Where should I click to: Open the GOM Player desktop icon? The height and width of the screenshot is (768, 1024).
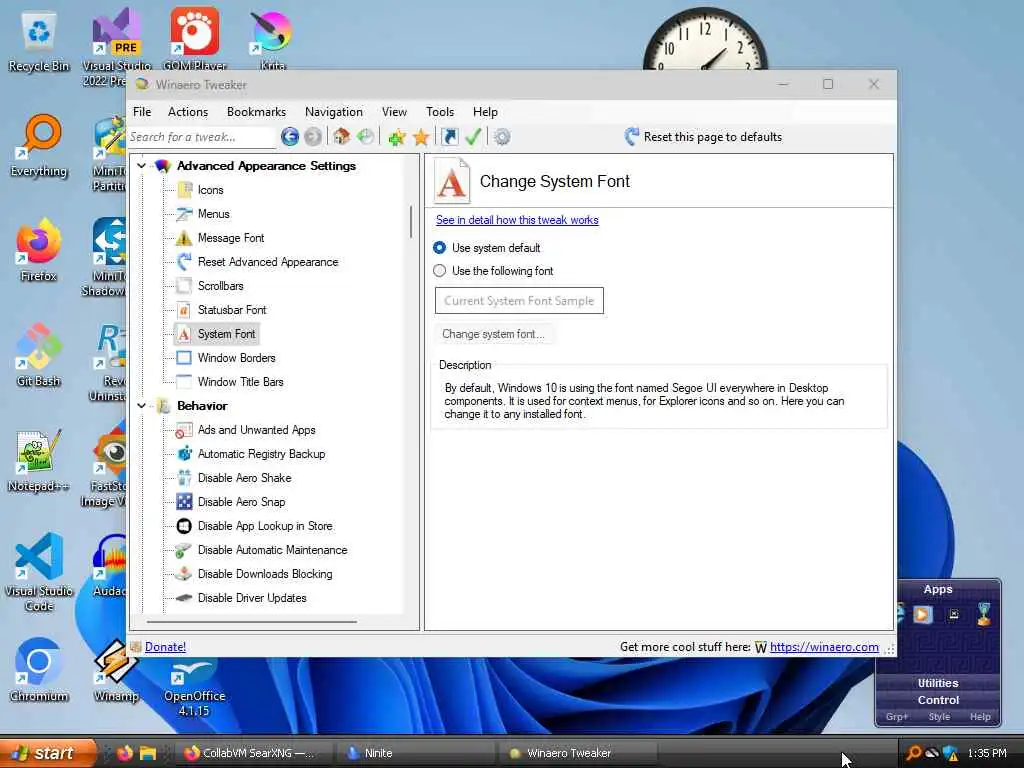click(x=195, y=39)
